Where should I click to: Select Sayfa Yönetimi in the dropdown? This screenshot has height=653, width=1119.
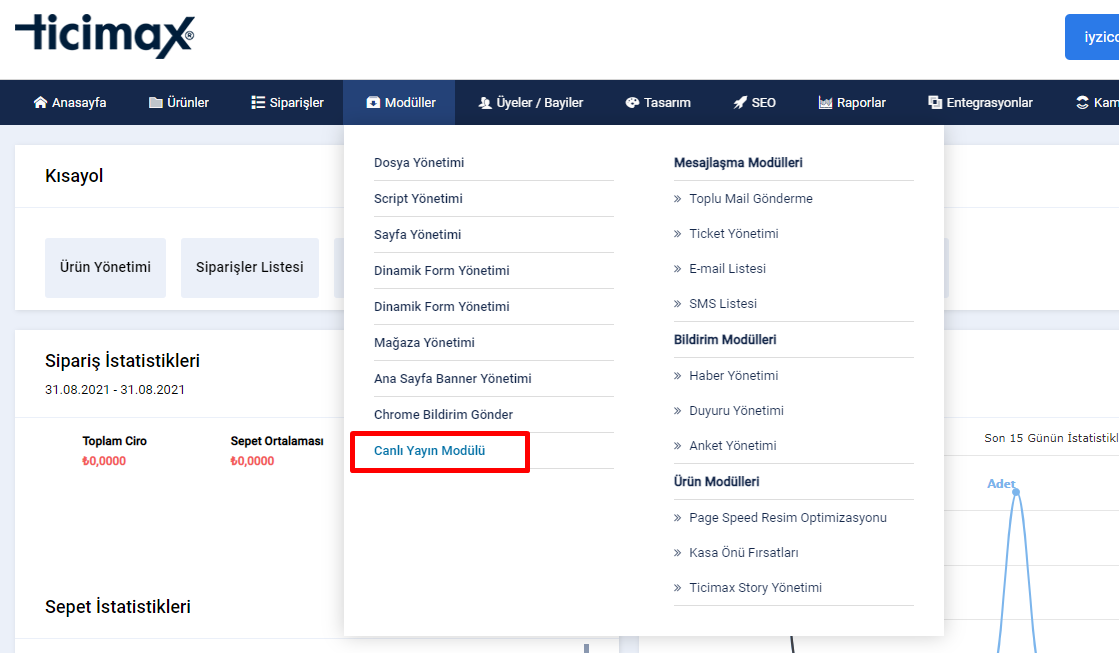(417, 235)
